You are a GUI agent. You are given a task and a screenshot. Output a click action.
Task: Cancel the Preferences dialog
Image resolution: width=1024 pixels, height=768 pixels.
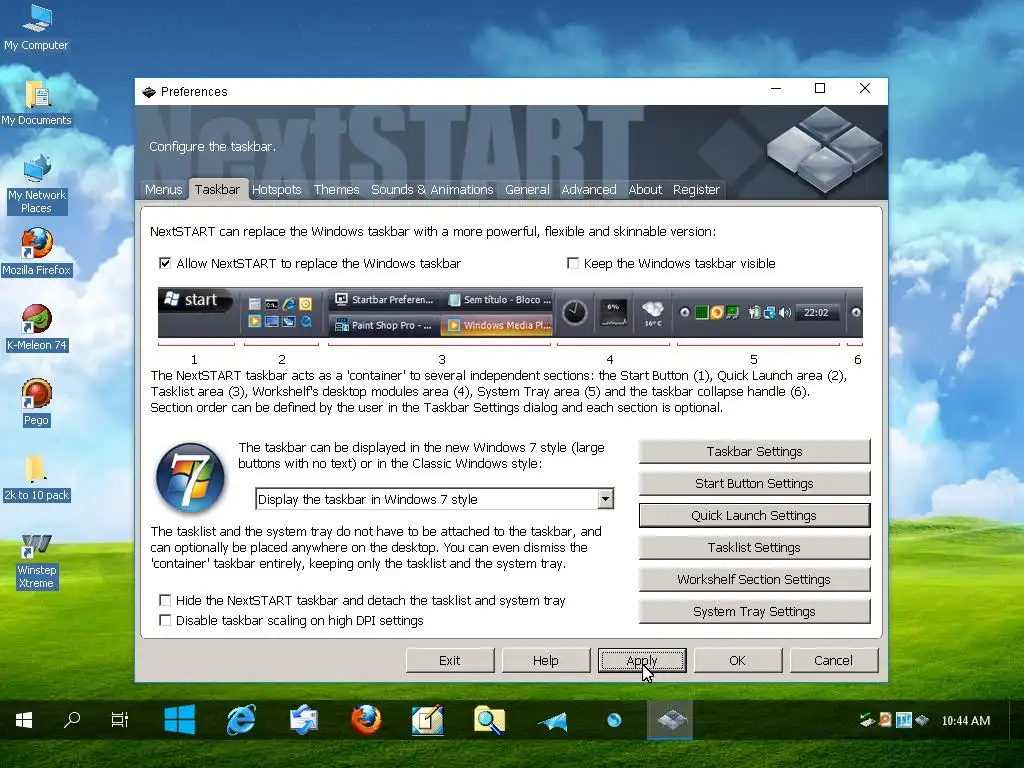point(834,660)
